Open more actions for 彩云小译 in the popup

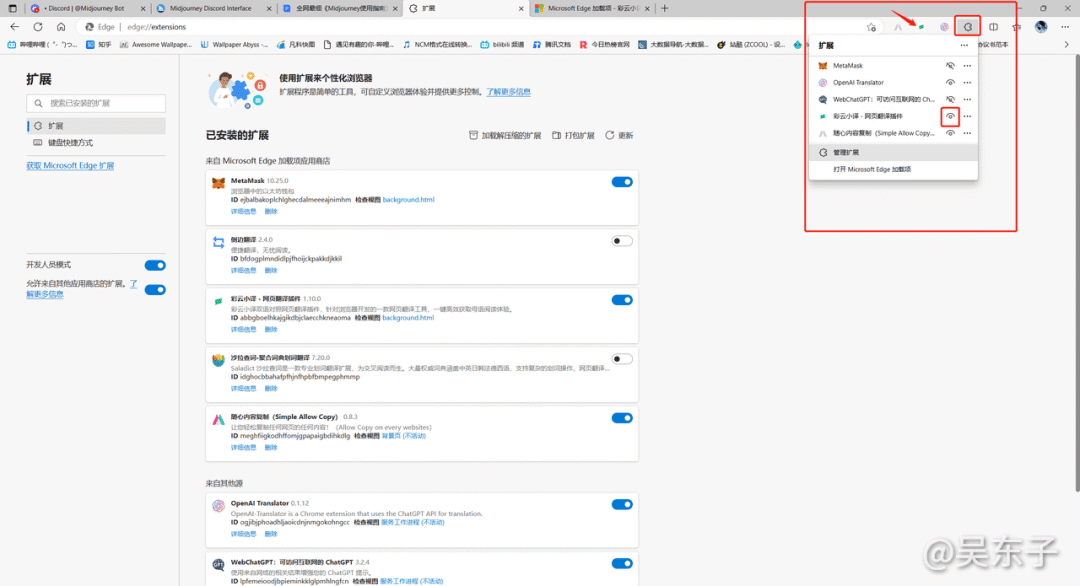click(x=967, y=116)
